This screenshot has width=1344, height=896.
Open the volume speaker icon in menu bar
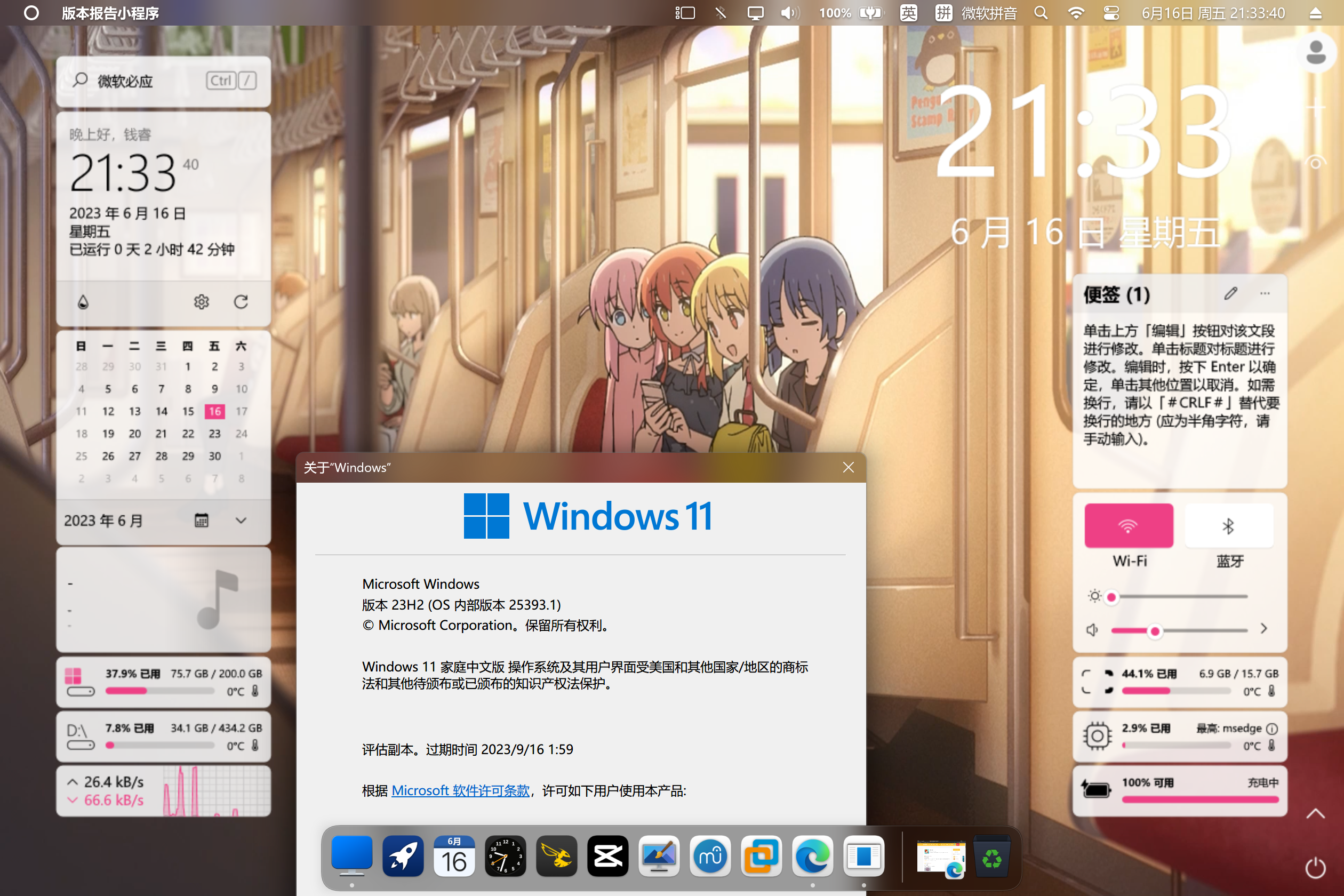[790, 13]
